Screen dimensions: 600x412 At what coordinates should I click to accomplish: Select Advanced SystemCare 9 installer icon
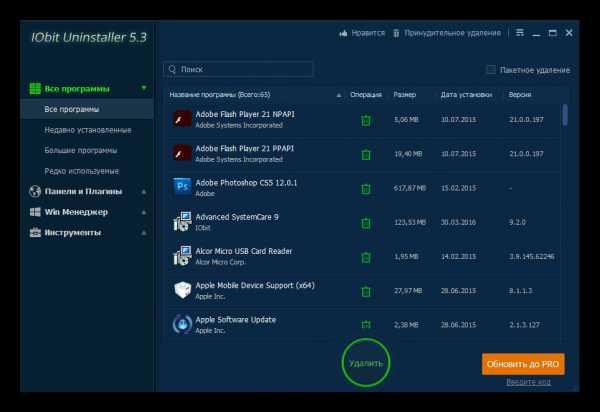click(x=183, y=221)
